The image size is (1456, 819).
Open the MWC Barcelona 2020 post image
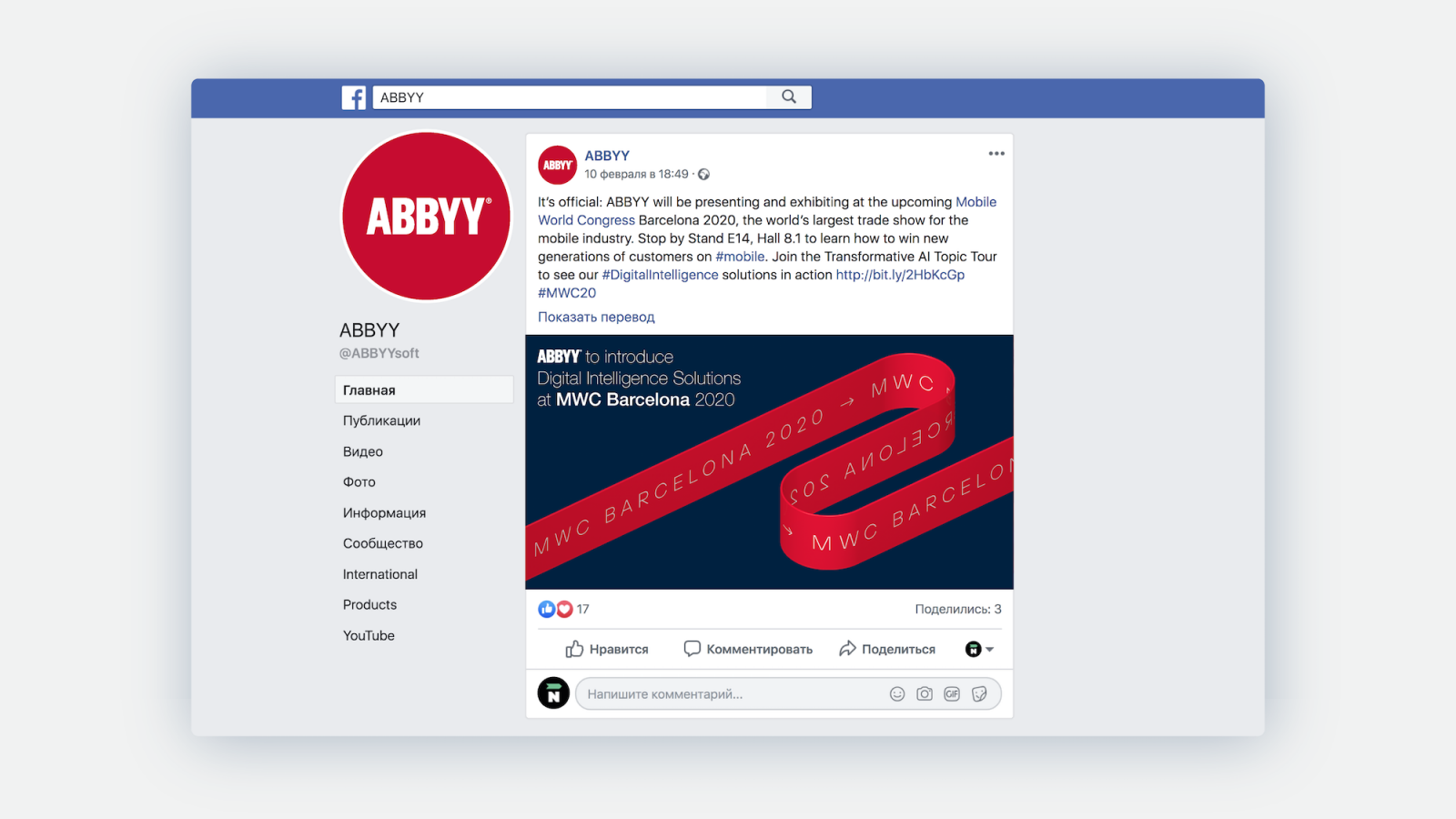pos(769,462)
